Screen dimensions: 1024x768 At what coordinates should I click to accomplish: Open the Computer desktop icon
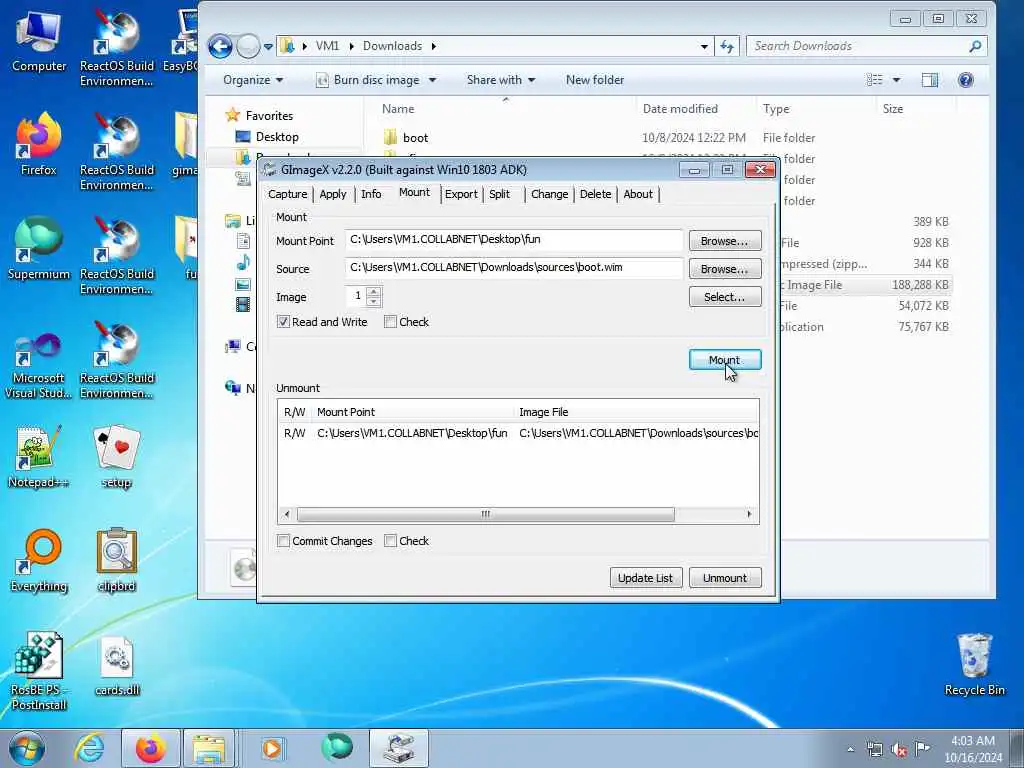(x=39, y=42)
